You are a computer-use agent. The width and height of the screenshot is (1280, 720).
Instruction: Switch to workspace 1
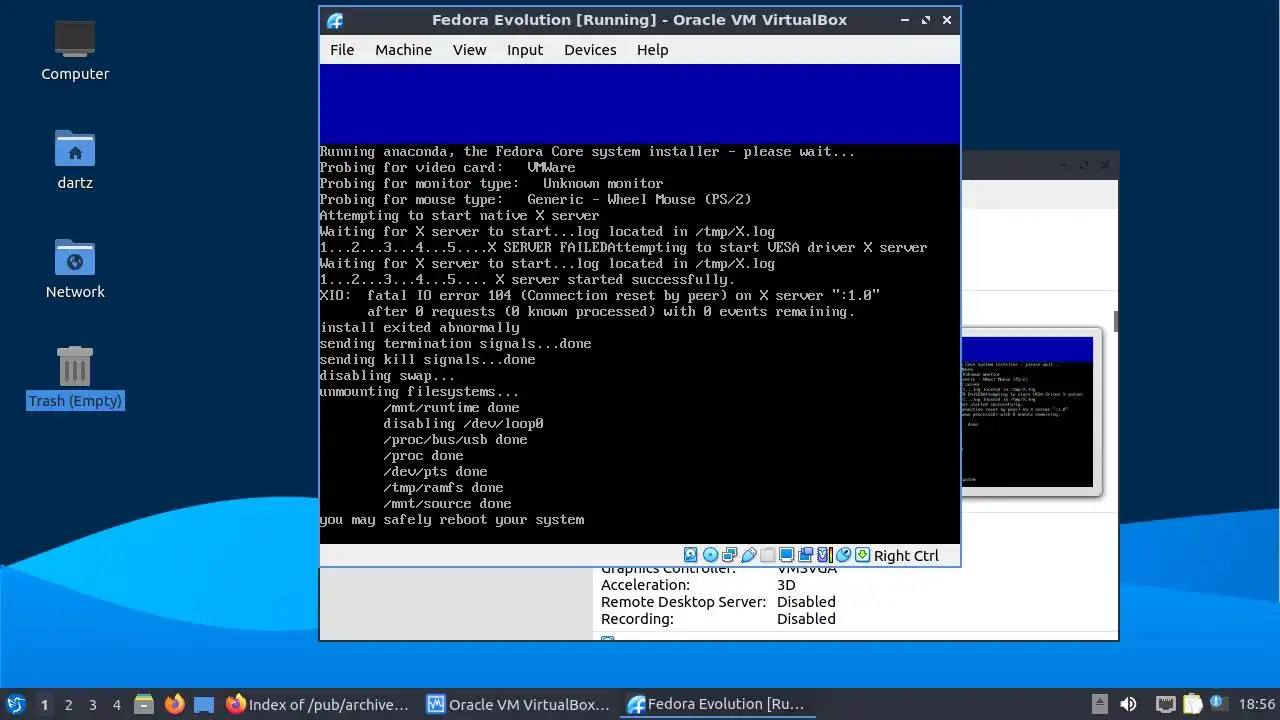coord(44,704)
